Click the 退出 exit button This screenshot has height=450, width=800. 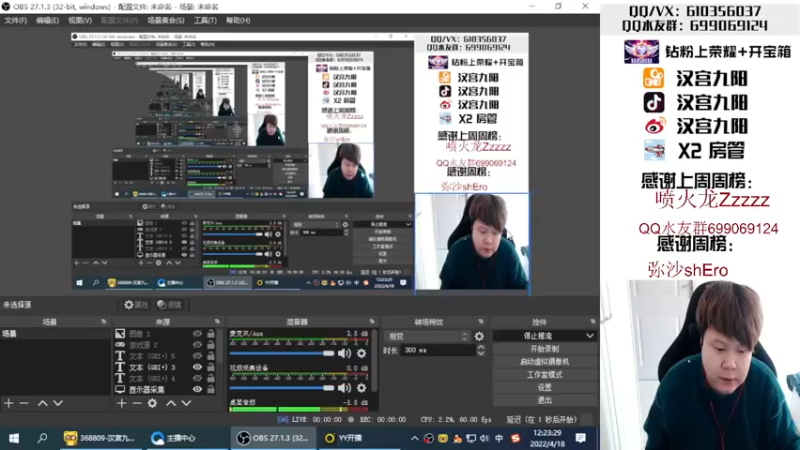(545, 400)
